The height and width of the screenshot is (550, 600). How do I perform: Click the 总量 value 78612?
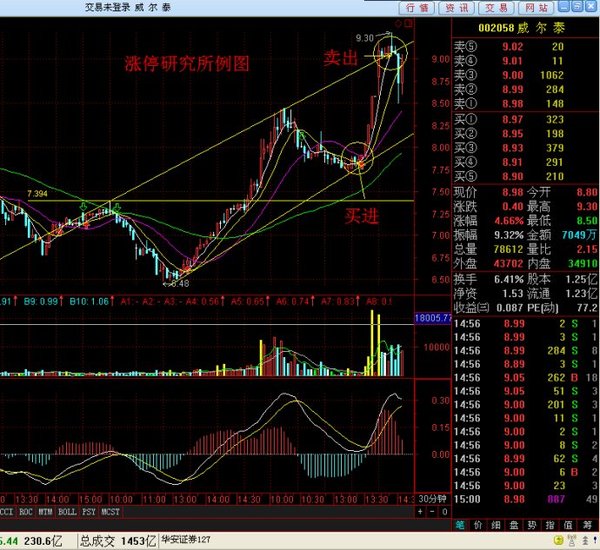(508, 249)
